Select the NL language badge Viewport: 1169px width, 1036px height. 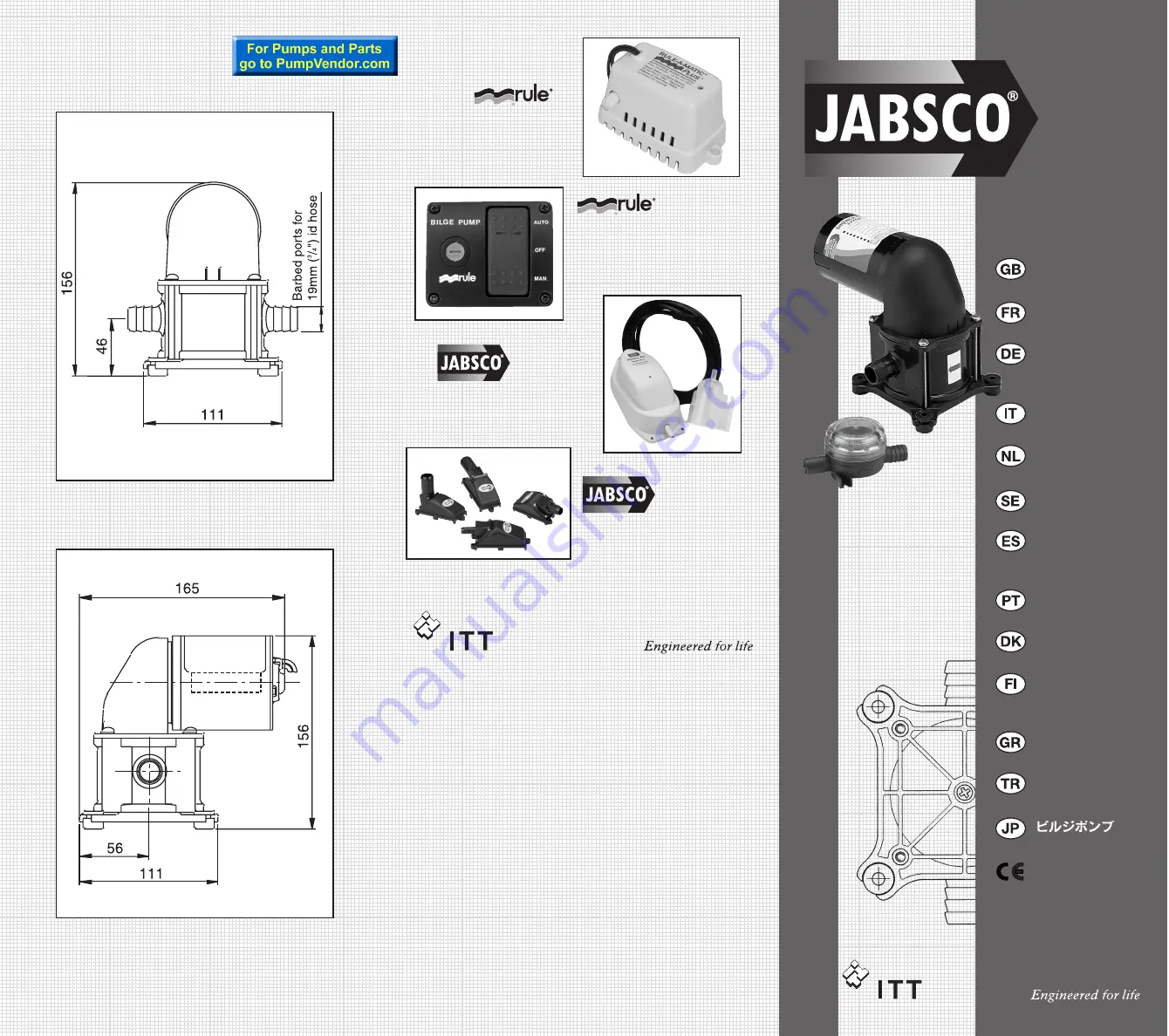[1010, 456]
